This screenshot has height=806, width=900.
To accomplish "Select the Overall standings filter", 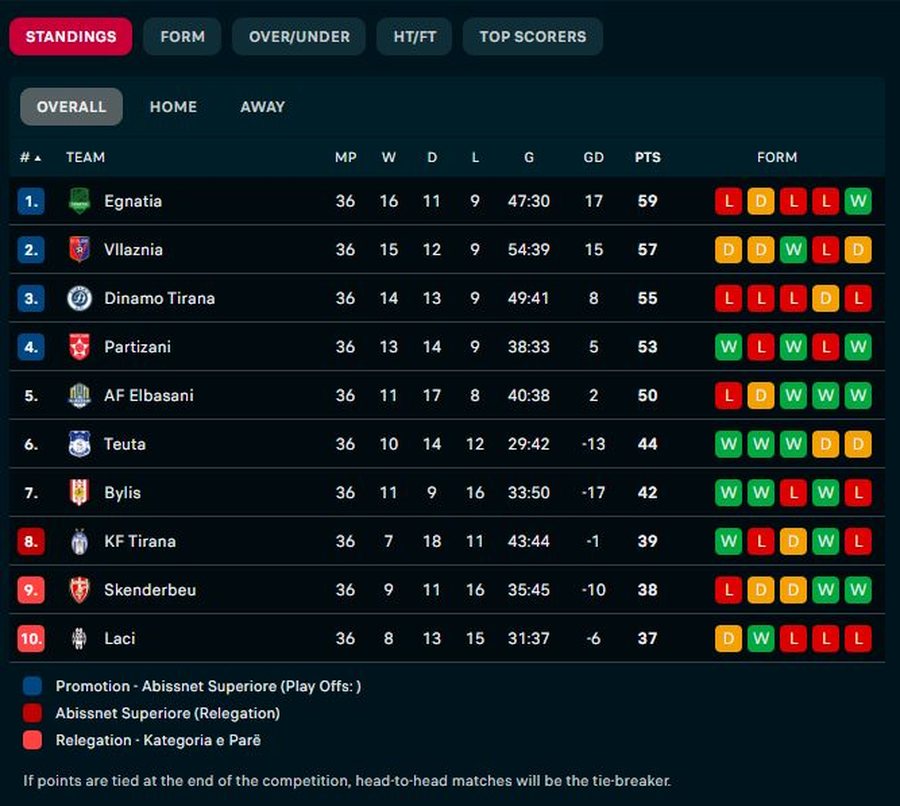I will coord(71,107).
